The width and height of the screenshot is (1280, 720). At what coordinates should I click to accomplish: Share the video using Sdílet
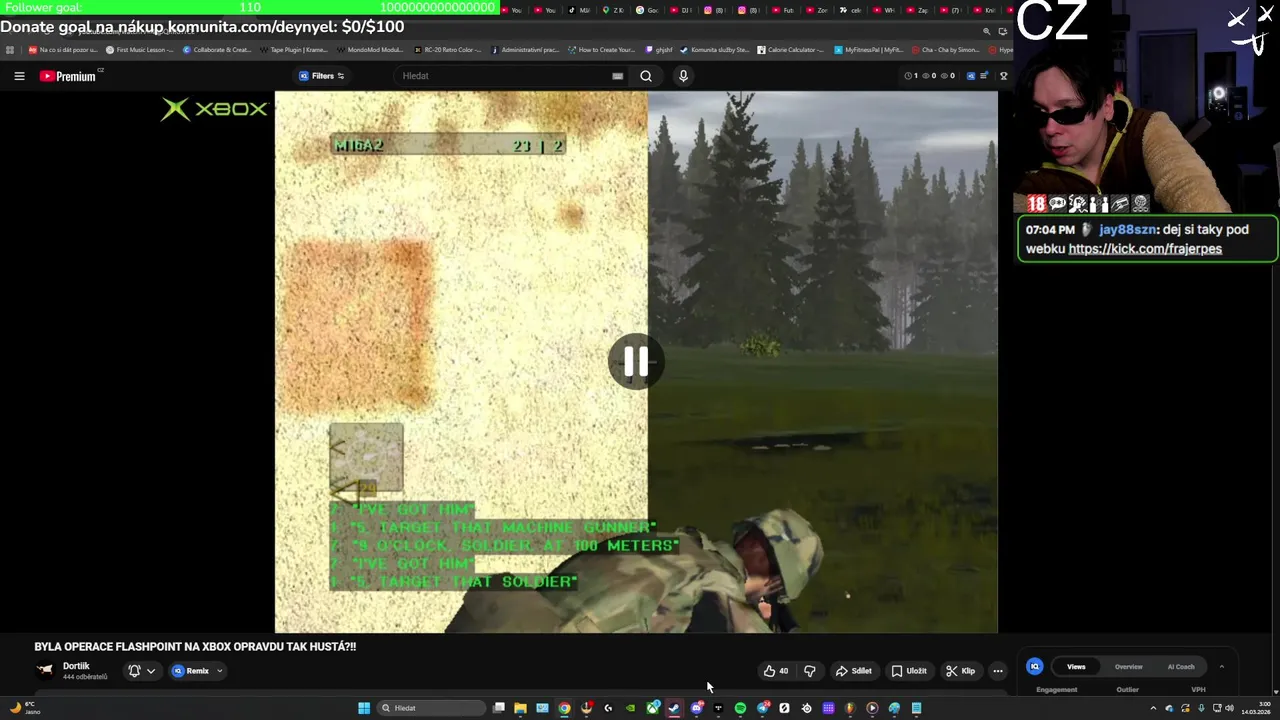tap(854, 671)
